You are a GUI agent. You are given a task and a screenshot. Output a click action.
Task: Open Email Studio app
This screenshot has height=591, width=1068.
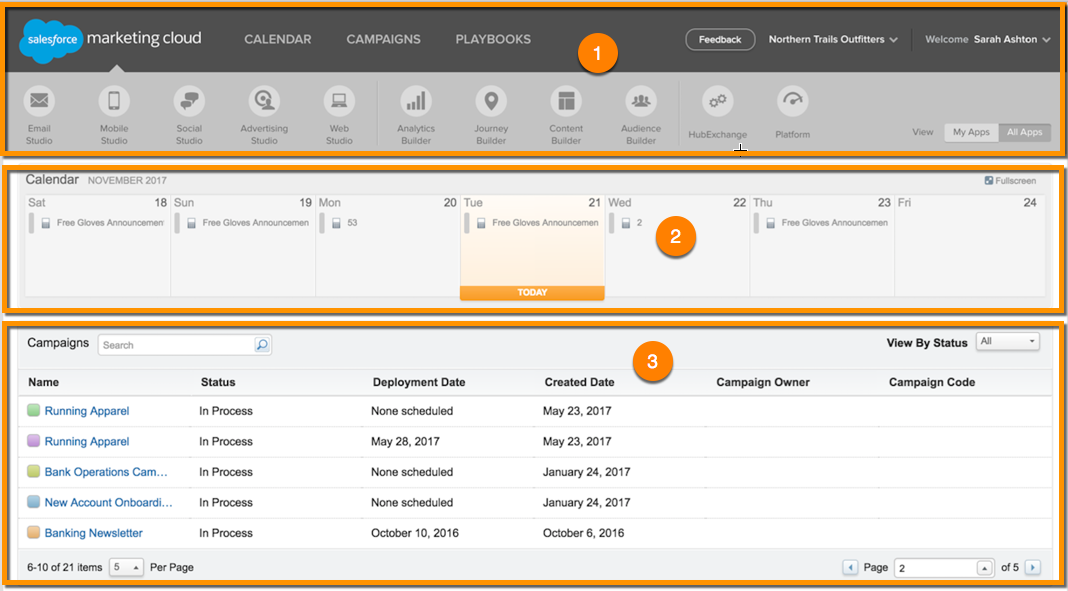coord(40,115)
